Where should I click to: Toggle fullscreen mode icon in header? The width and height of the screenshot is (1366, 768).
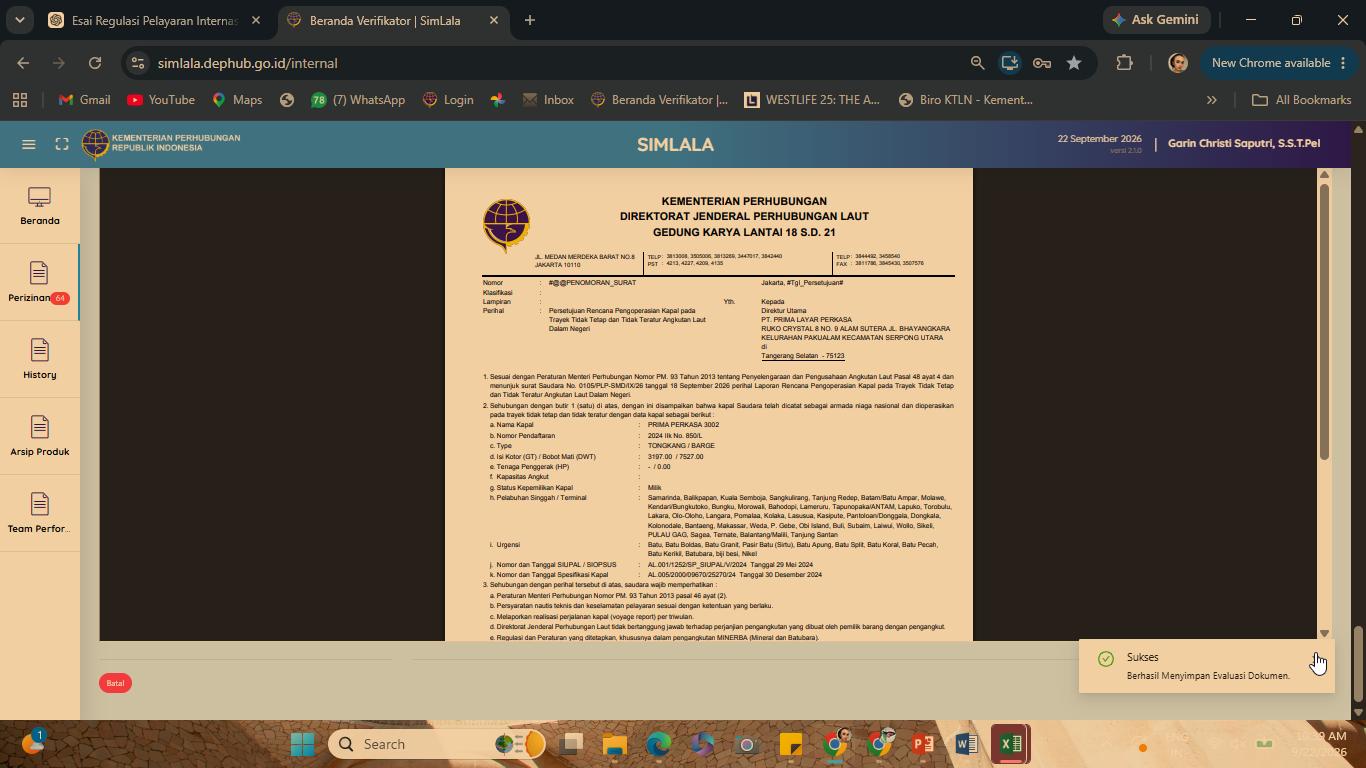tap(62, 144)
